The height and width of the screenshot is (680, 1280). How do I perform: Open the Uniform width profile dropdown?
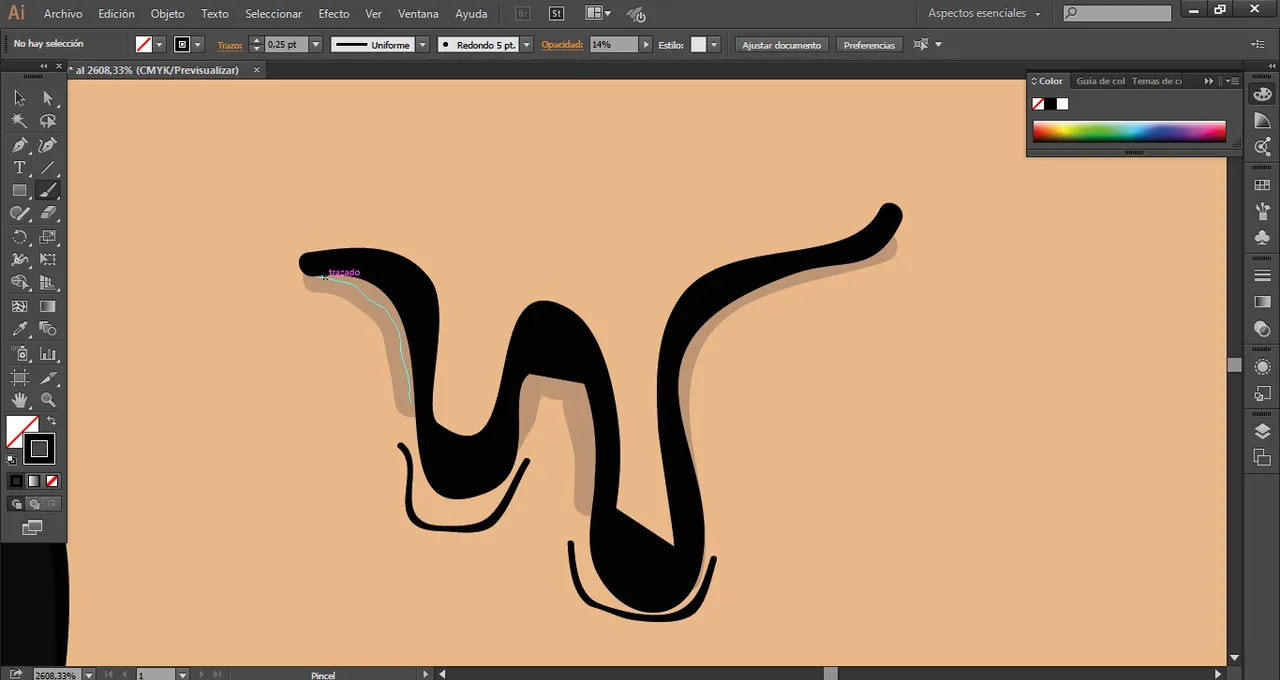pyautogui.click(x=423, y=44)
